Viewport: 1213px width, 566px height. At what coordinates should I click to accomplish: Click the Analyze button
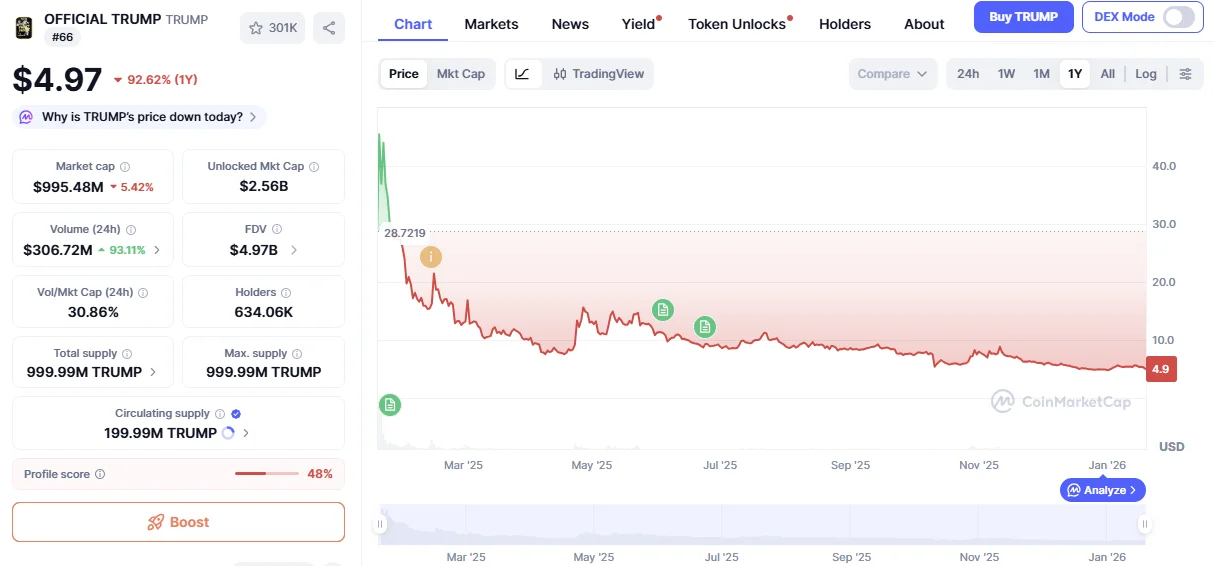pos(1102,490)
